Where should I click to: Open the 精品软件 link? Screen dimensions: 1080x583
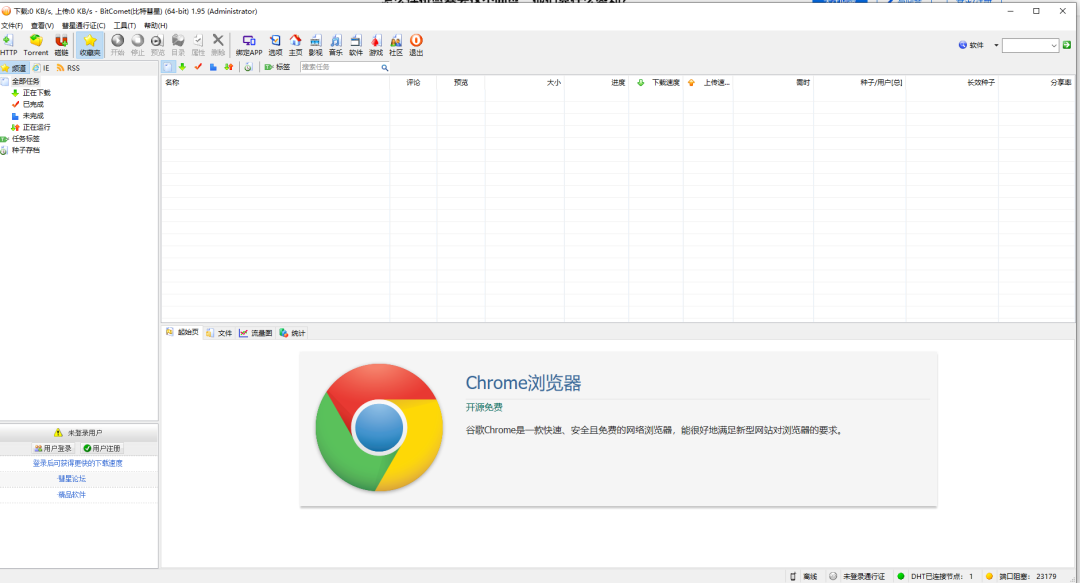tap(72, 494)
